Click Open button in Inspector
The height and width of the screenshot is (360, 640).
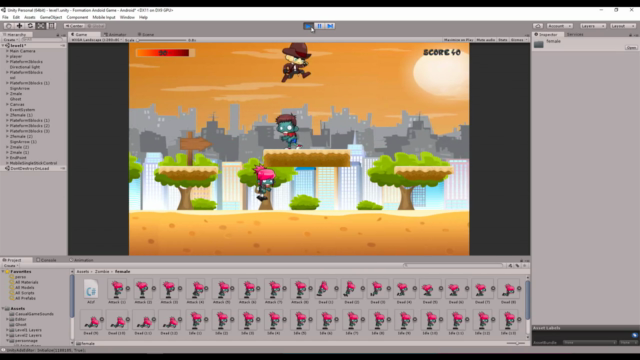coord(631,48)
